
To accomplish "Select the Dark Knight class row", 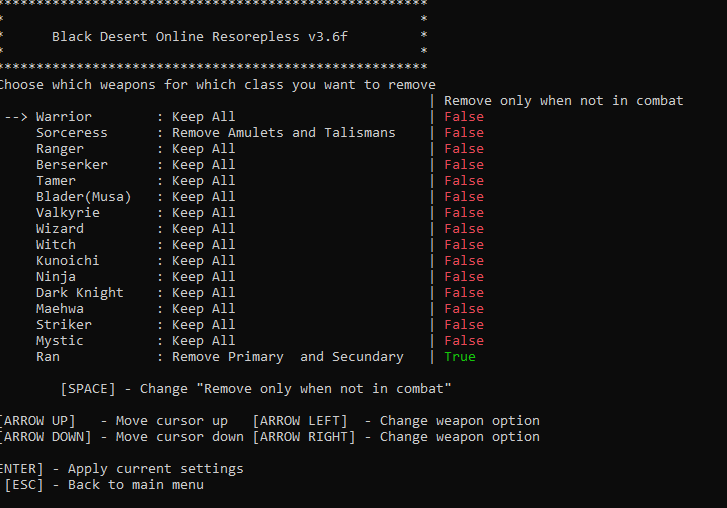I will click(x=80, y=293).
